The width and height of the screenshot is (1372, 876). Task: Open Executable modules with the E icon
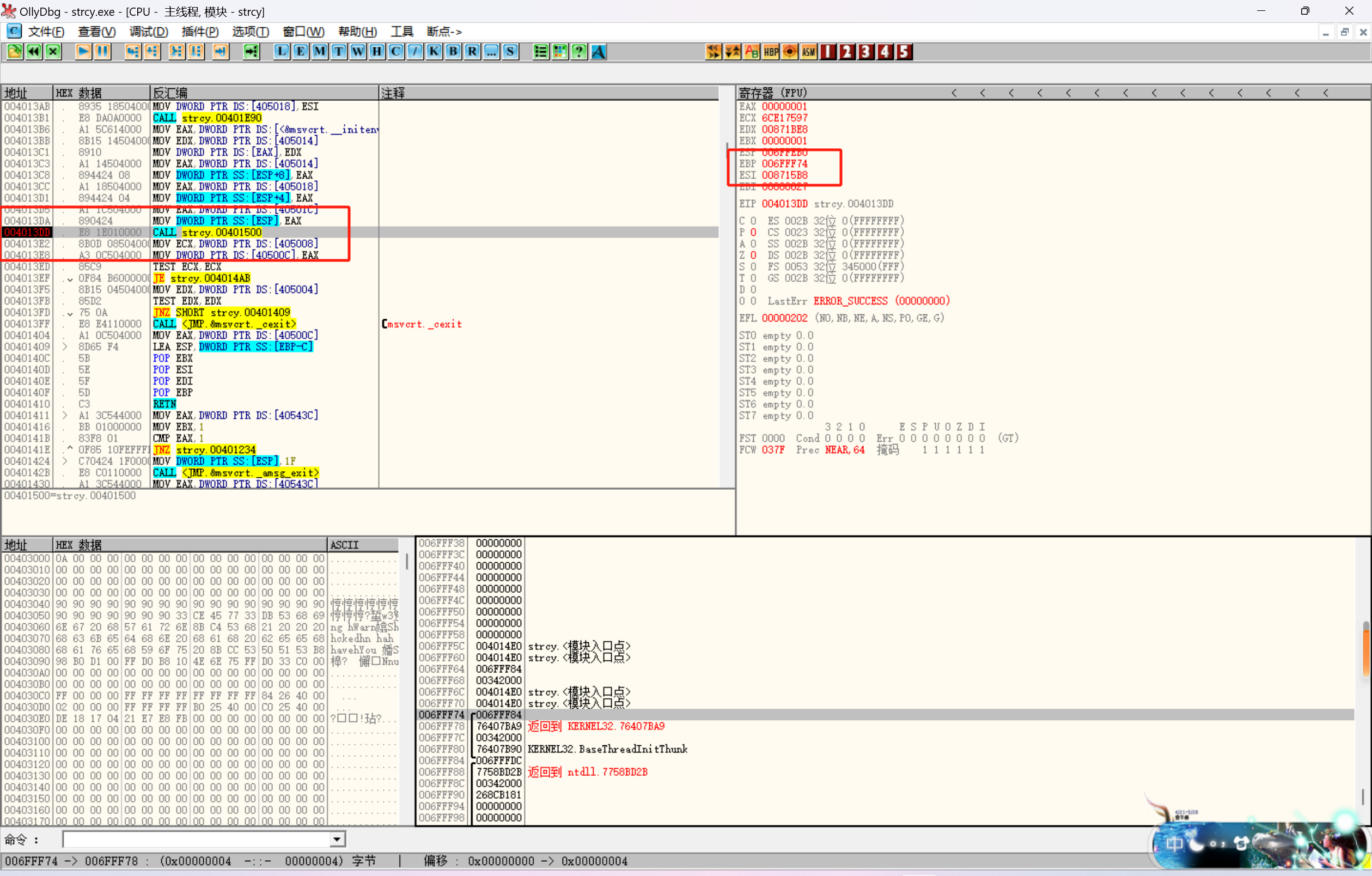[301, 52]
